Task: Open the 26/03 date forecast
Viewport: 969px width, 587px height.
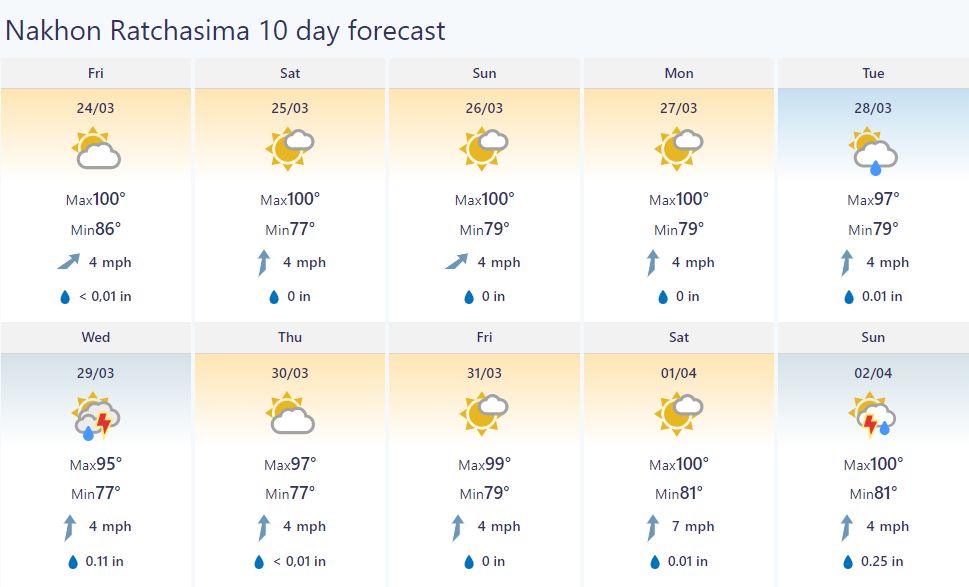Action: tap(484, 108)
